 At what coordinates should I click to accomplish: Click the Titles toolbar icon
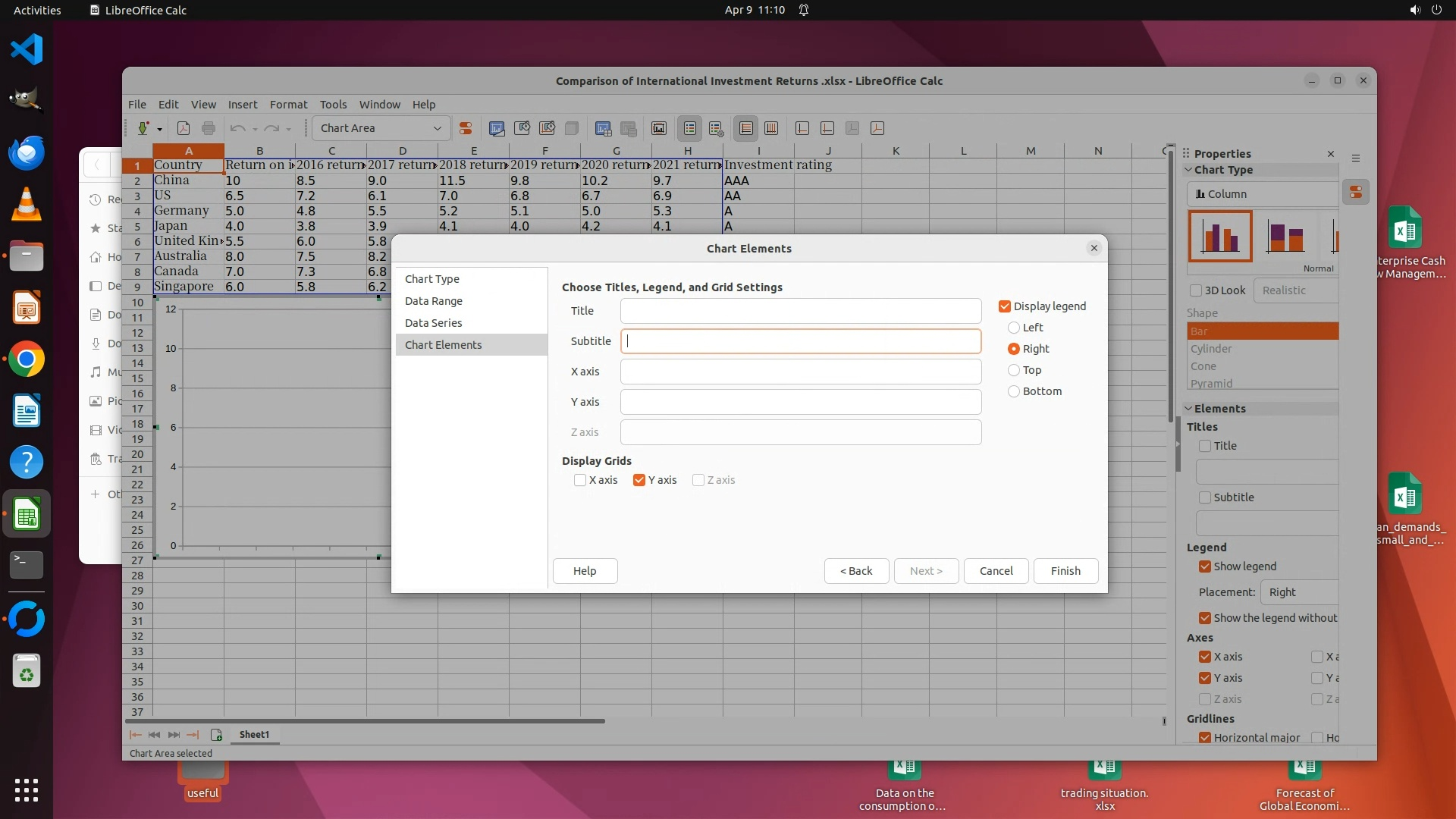click(x=659, y=128)
